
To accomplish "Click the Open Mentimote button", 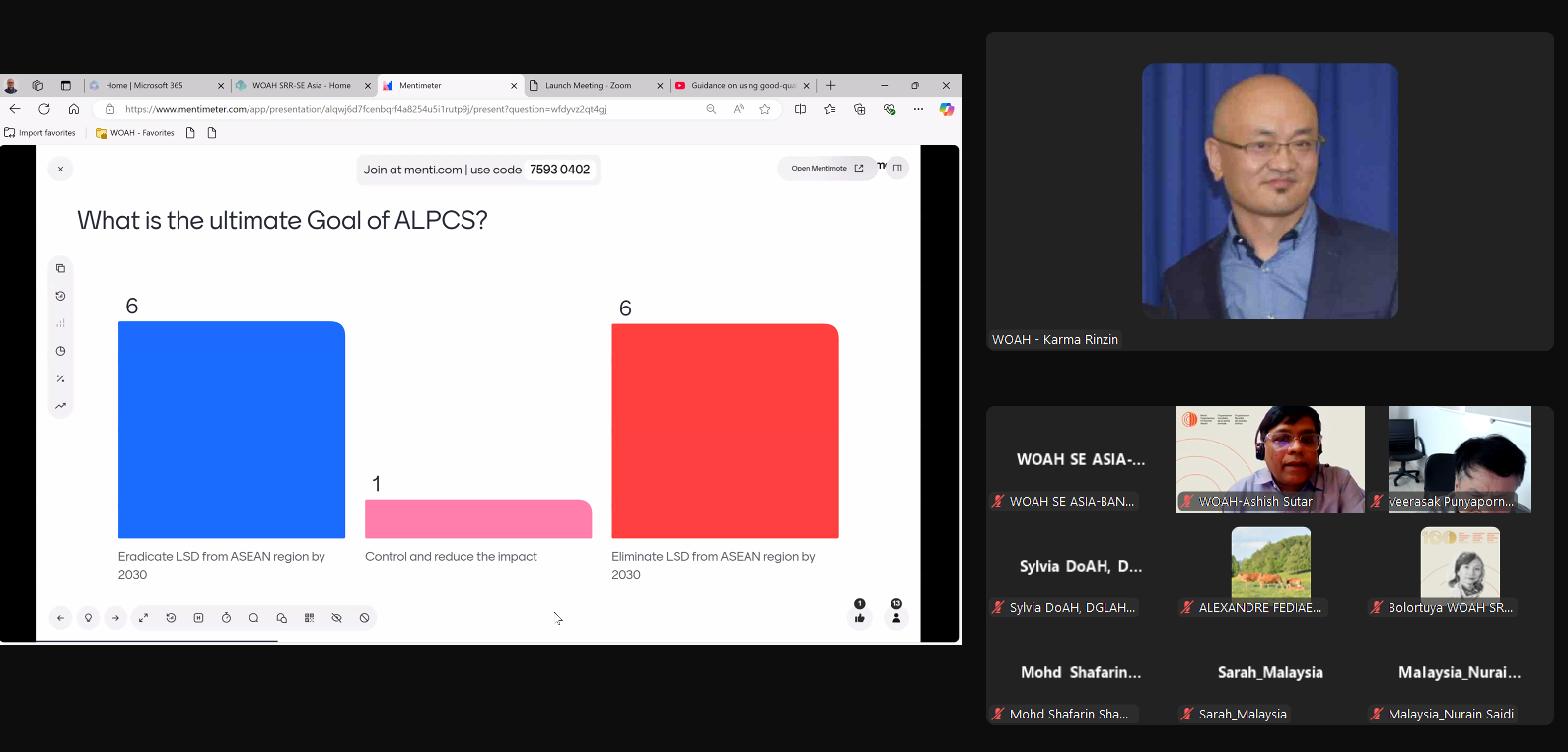I will click(826, 169).
